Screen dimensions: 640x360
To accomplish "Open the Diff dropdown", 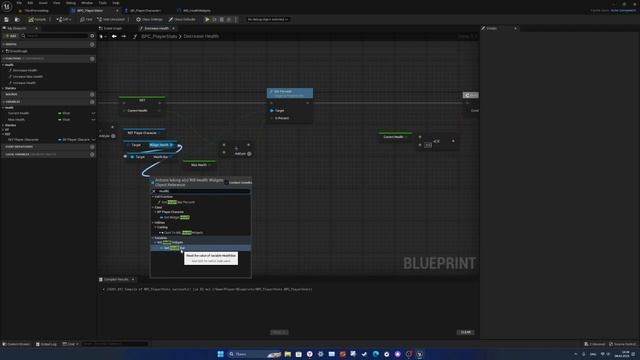I will point(64,19).
